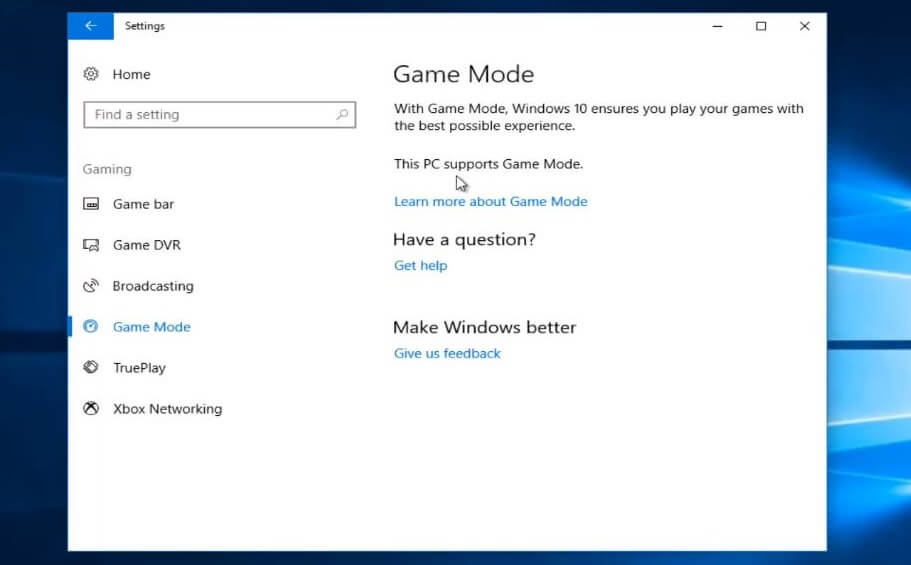Click the Game bar icon in the sidebar
911x565 pixels.
click(91, 204)
